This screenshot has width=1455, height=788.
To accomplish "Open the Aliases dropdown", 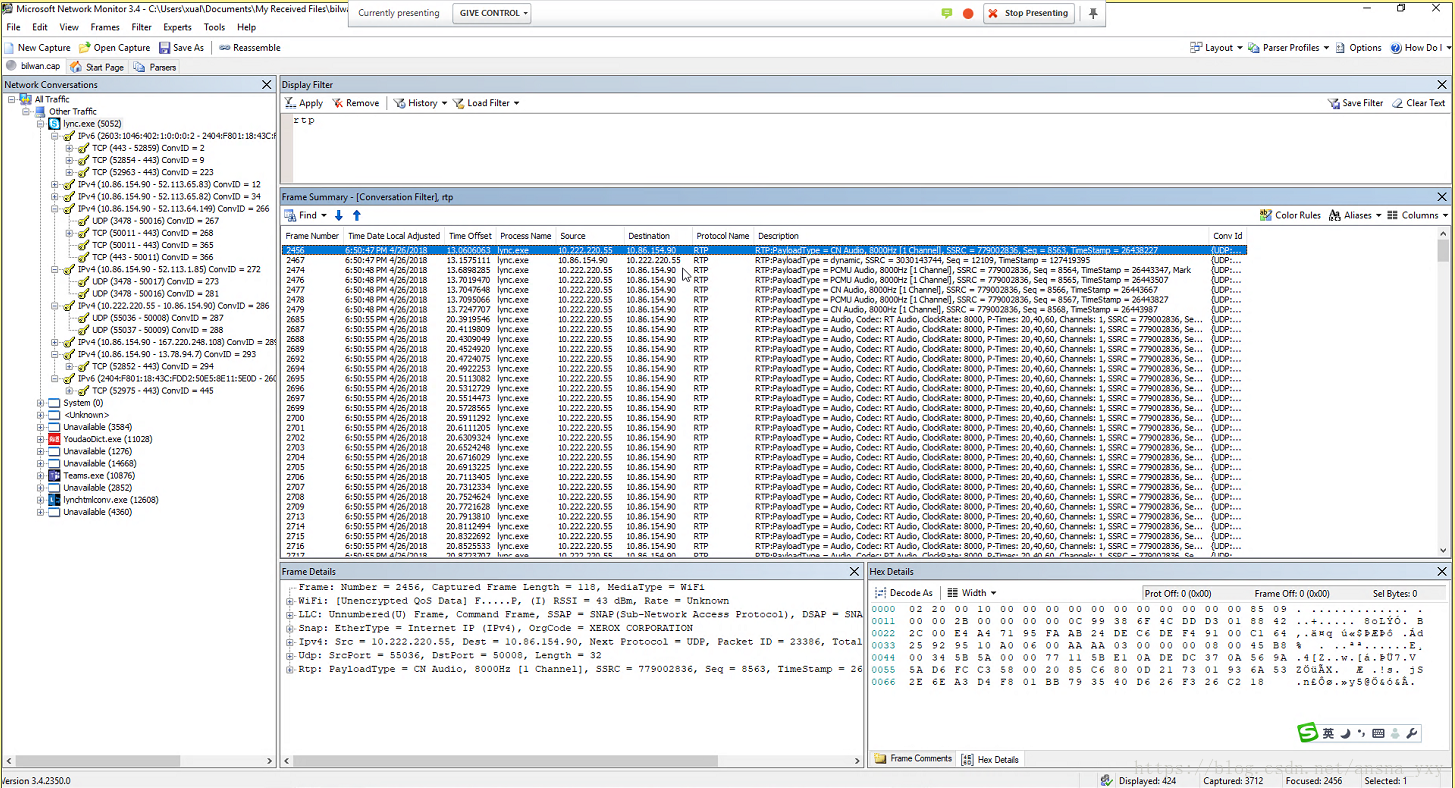I will pos(1355,215).
